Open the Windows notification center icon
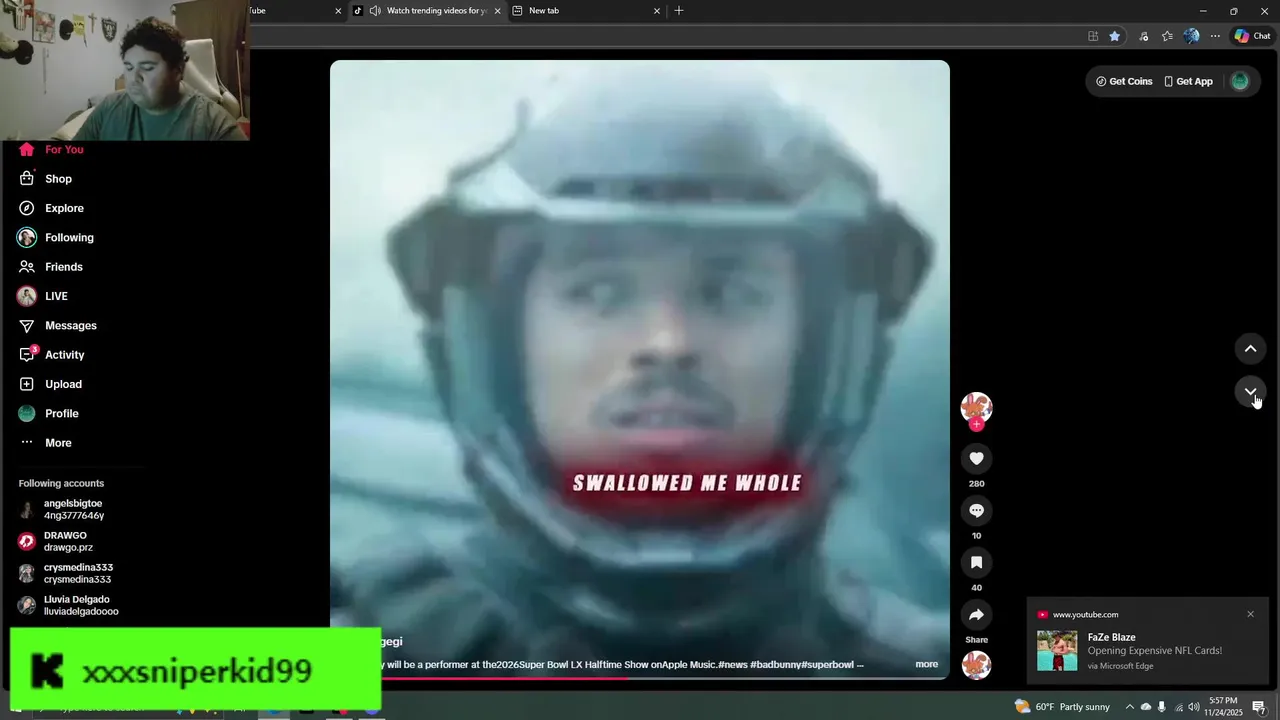Image resolution: width=1280 pixels, height=720 pixels. tap(1259, 707)
